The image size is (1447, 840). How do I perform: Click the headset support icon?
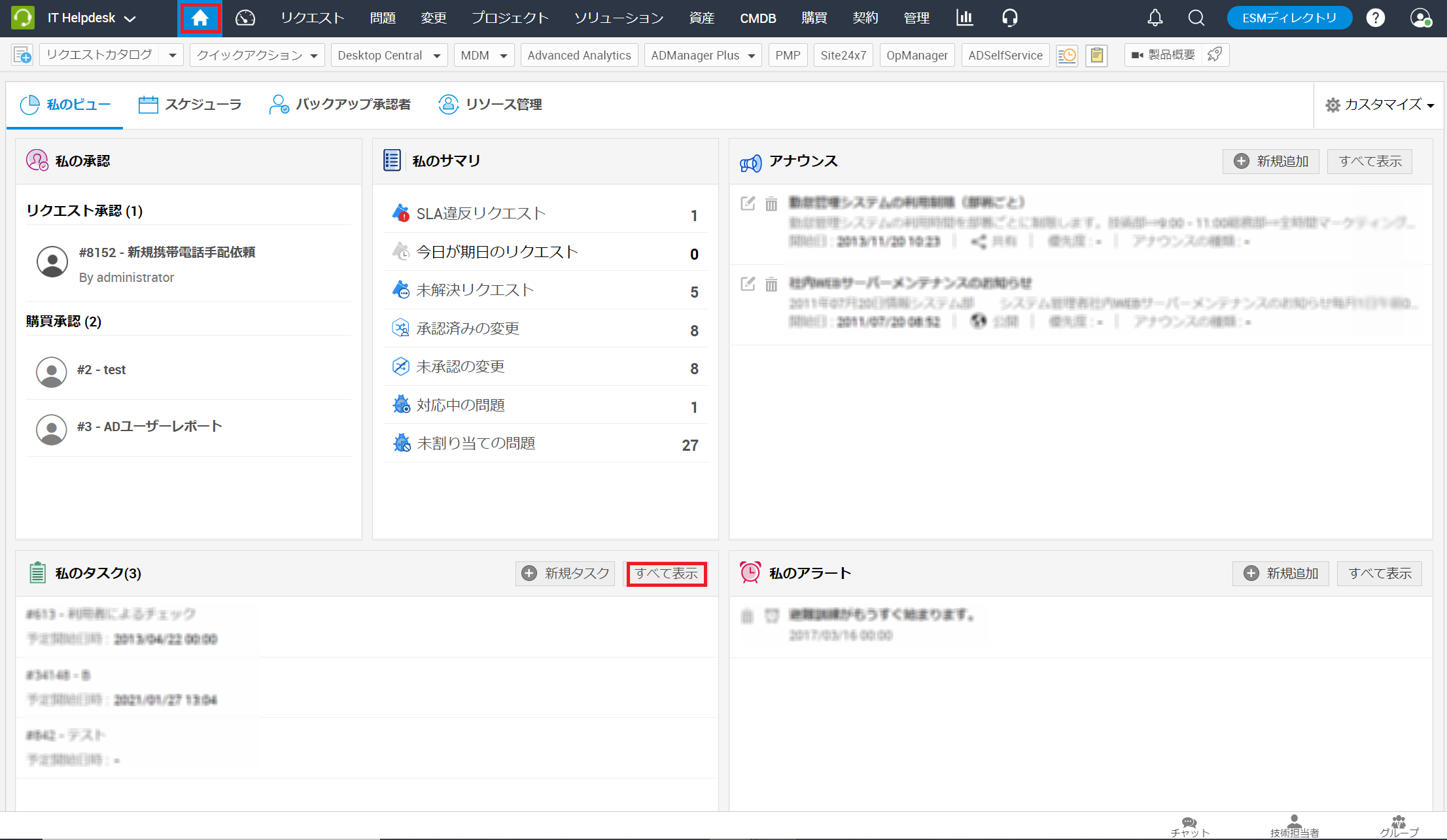(1009, 18)
